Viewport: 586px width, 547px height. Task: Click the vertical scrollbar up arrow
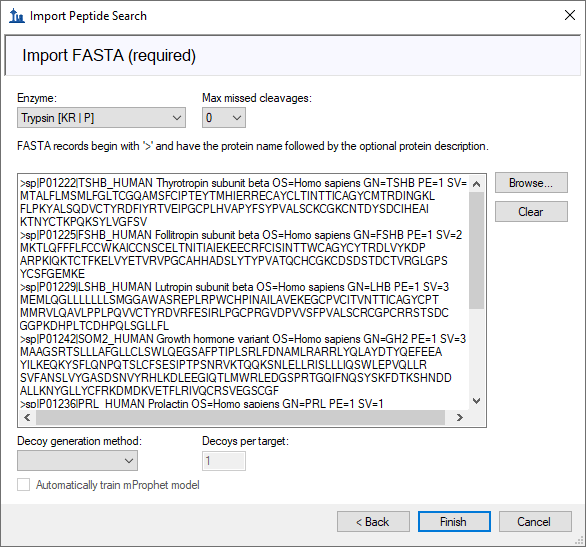pos(476,184)
